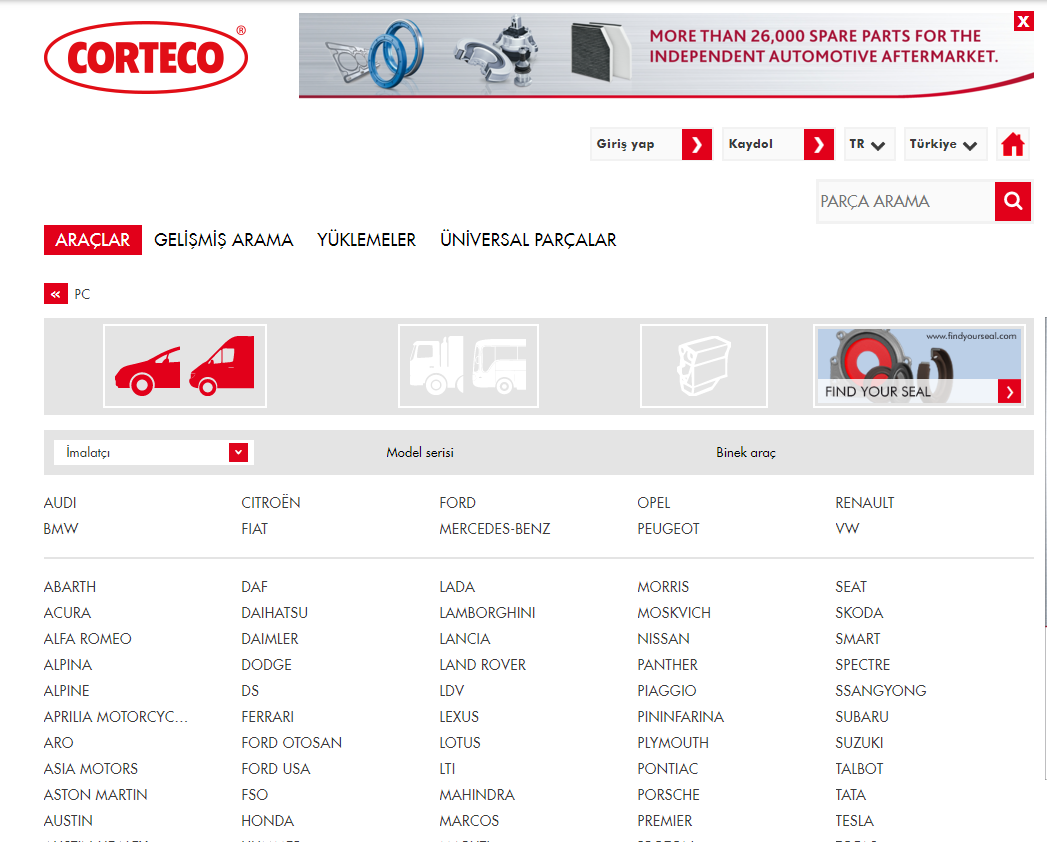
Task: Choose MERCEDES-BENZ from manufacturer list
Action: 494,529
